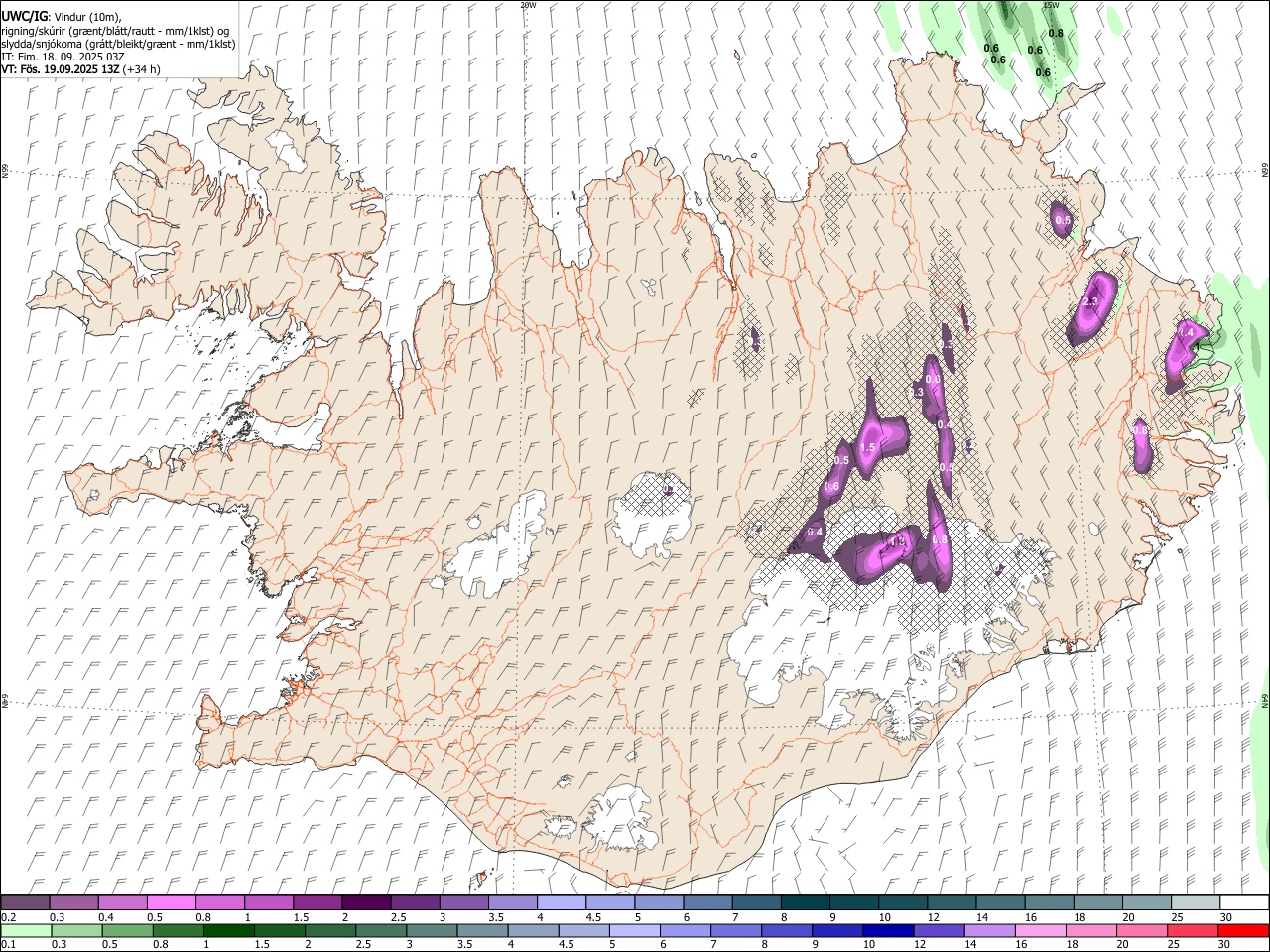This screenshot has width=1270, height=952.
Task: Click the 0.8 rain value in the northeast offshore band
Action: [1056, 33]
